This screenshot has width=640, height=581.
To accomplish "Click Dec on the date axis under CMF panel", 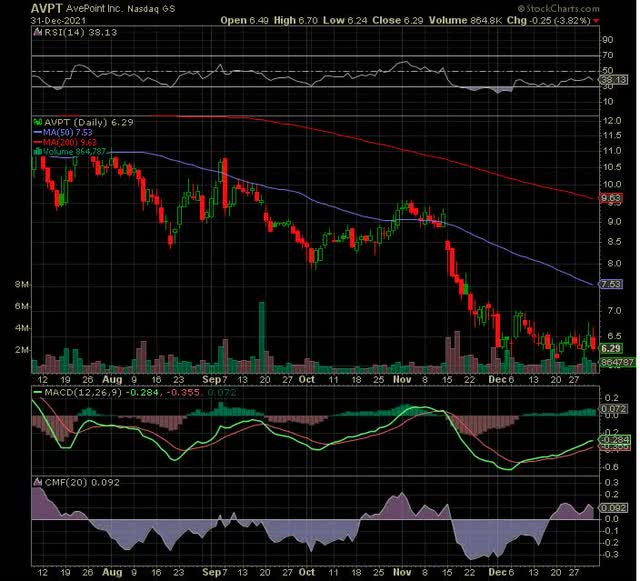I will coord(498,572).
